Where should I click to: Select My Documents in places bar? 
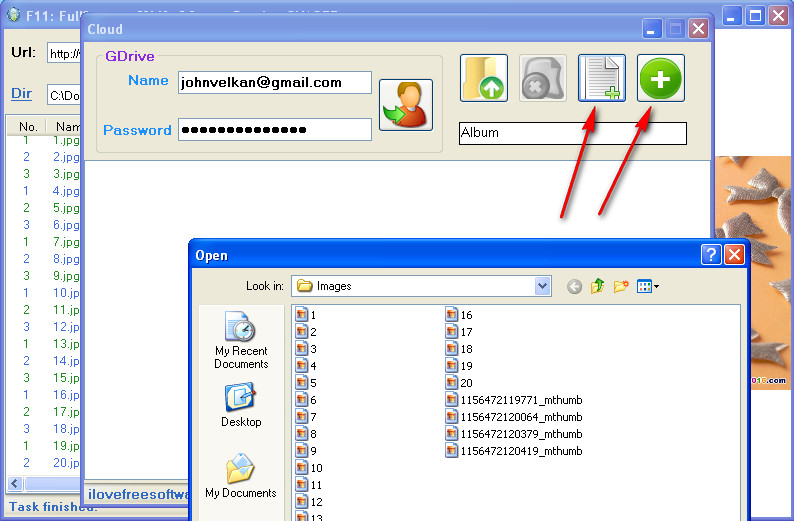pos(241,476)
